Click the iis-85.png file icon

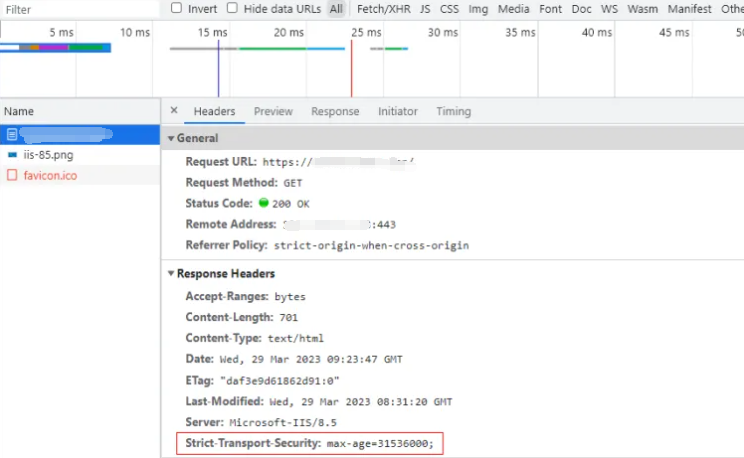(x=12, y=155)
